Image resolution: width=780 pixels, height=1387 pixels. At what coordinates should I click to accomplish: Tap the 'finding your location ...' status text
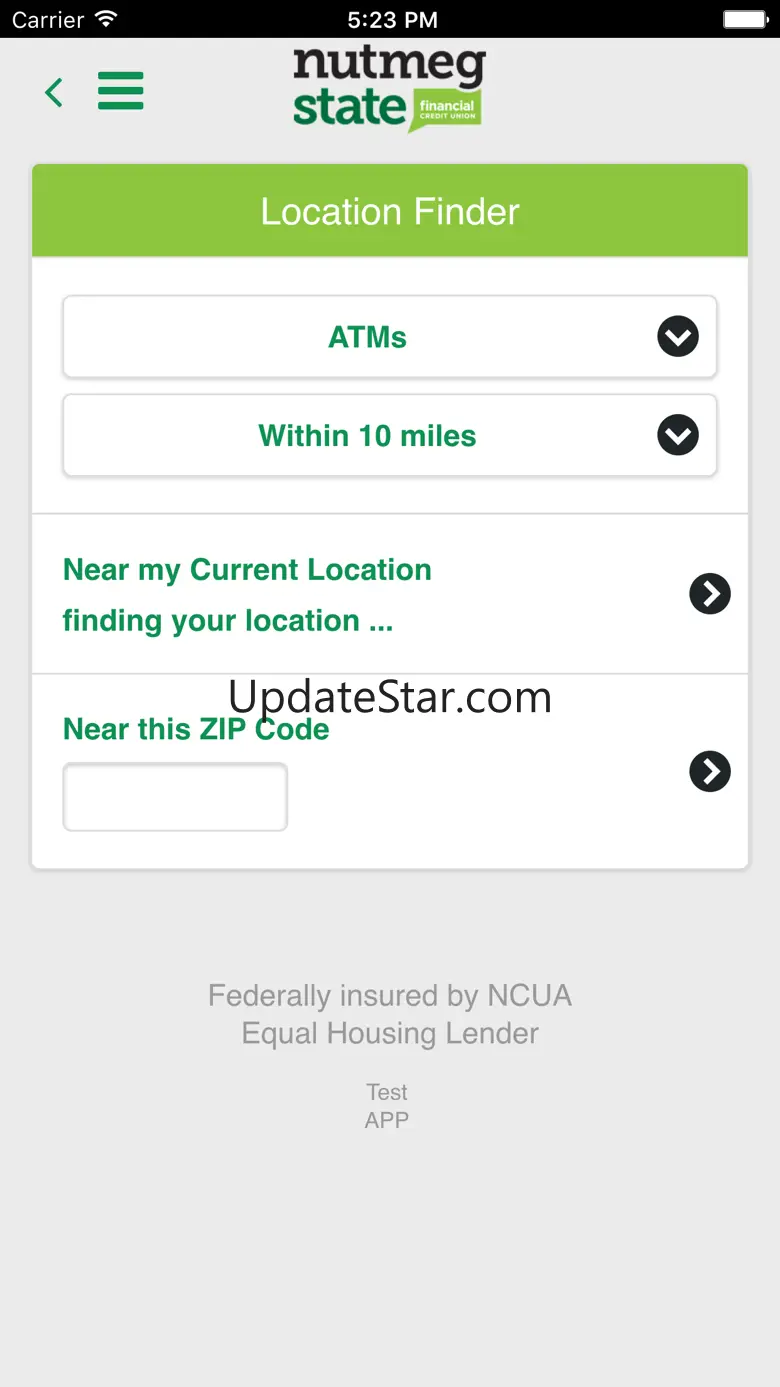click(x=228, y=621)
